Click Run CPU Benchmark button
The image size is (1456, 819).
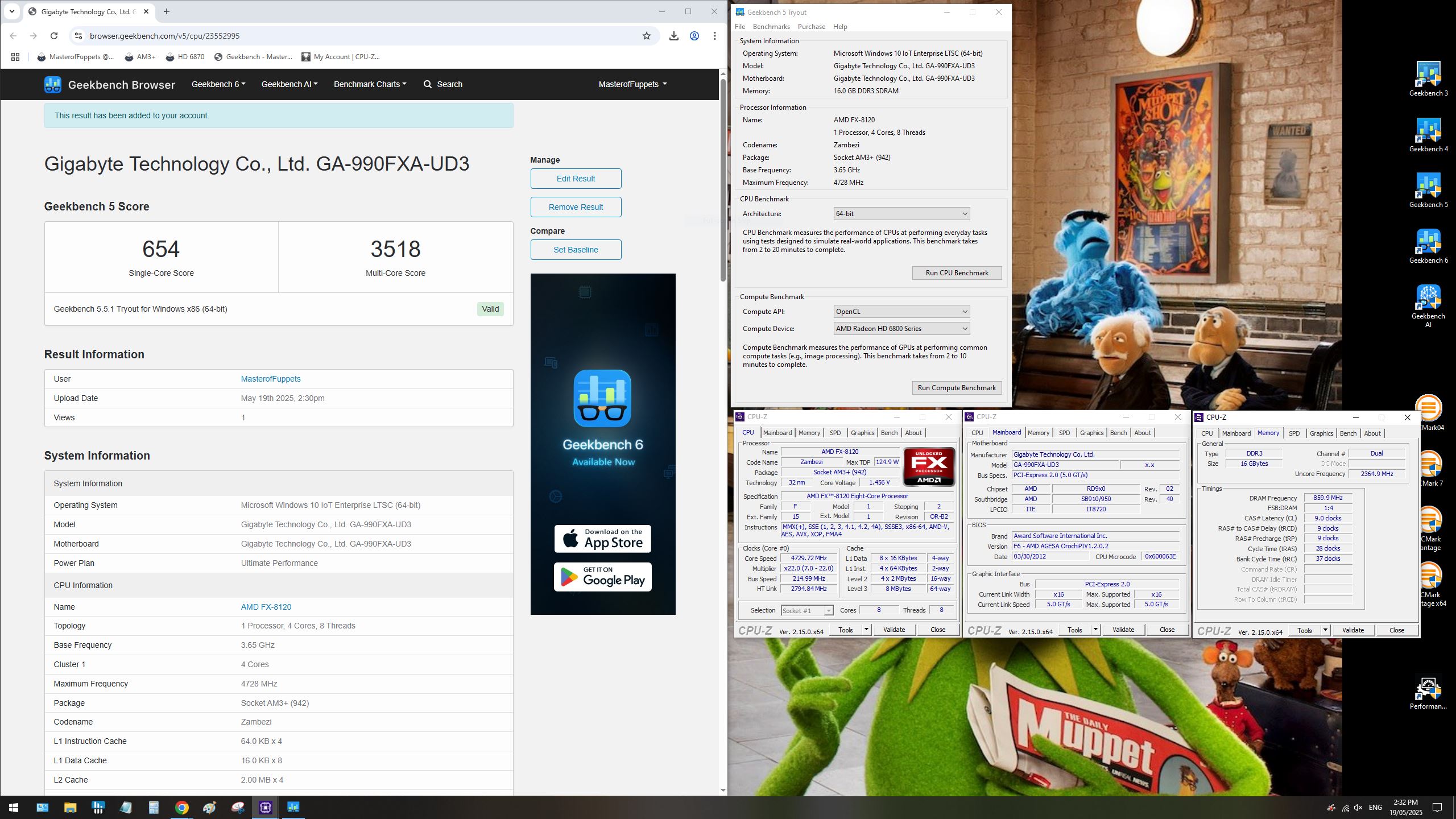pos(957,273)
